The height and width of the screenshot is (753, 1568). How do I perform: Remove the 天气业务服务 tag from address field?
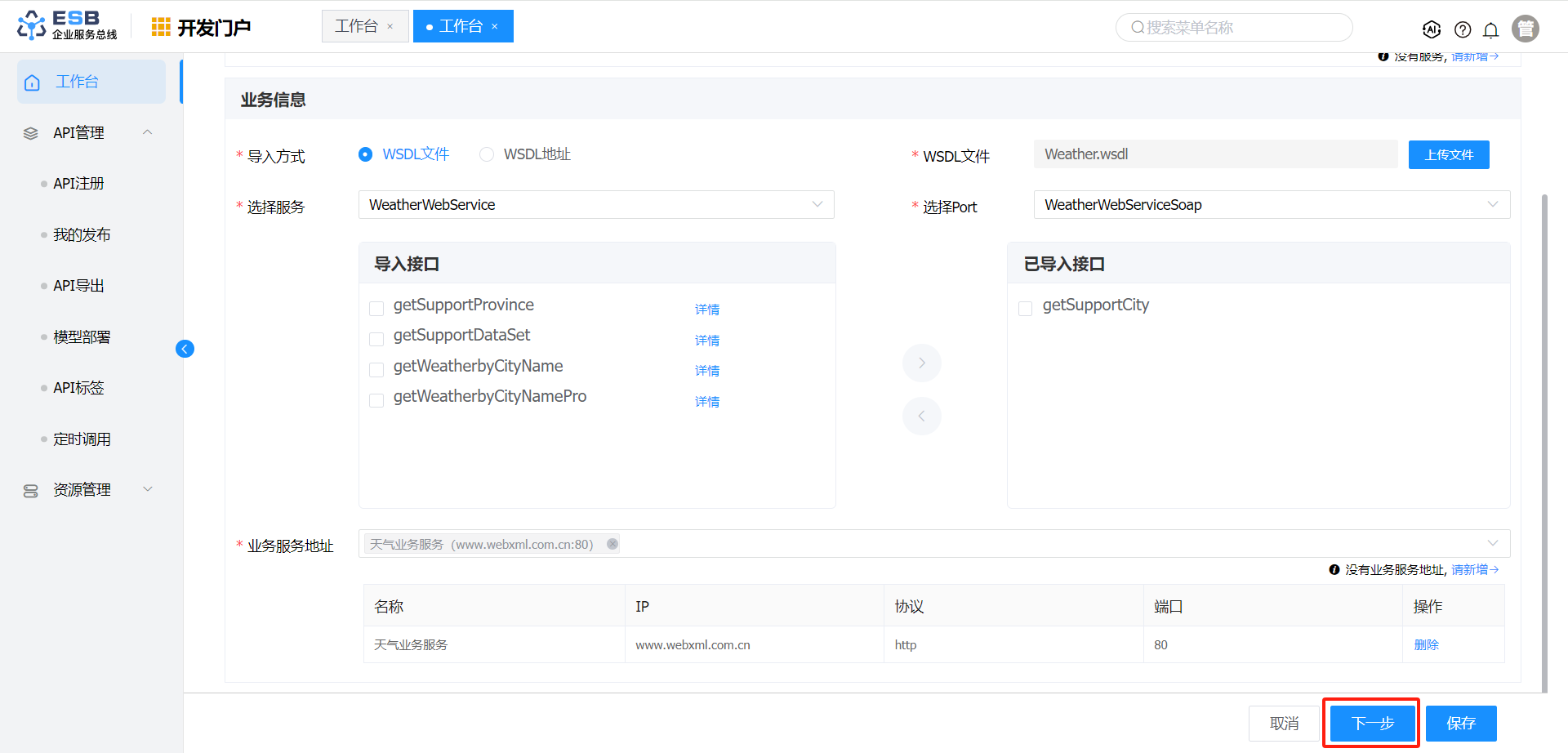[x=612, y=544]
